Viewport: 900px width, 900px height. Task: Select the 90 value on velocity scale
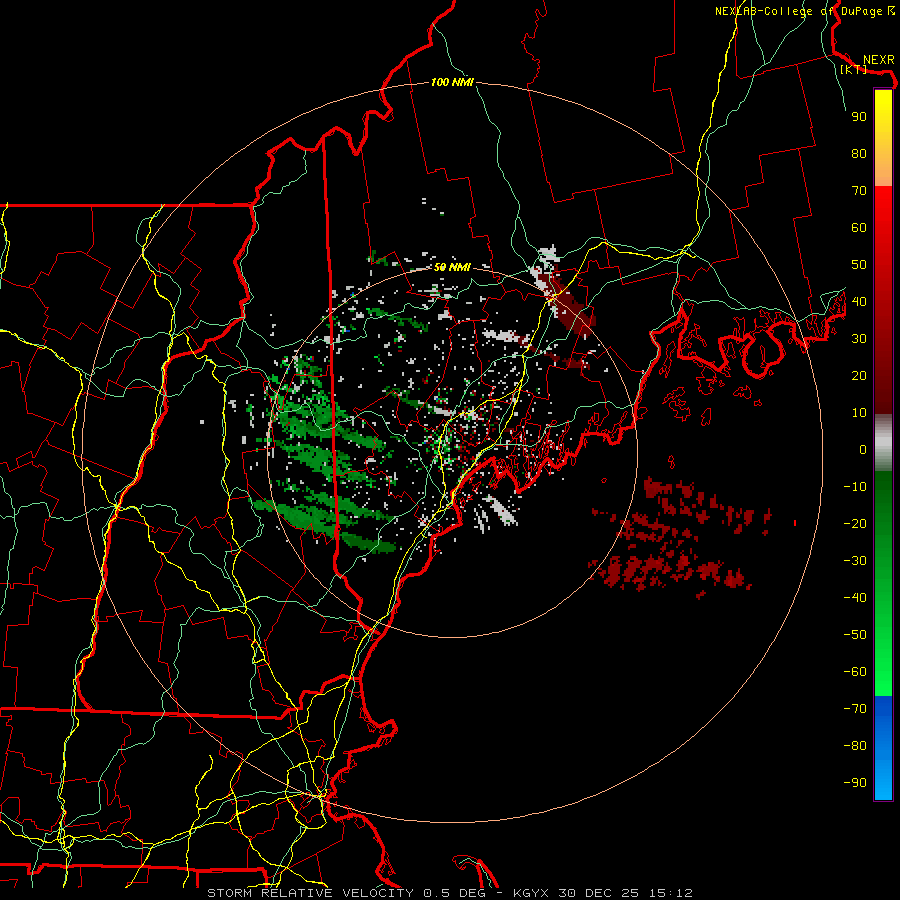(859, 117)
